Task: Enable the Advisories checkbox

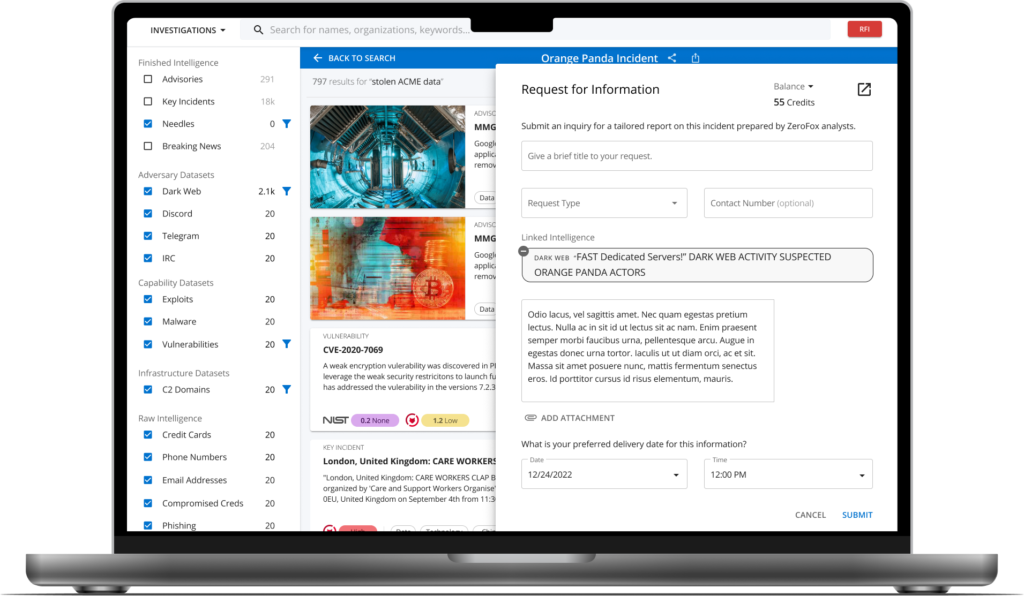Action: [148, 79]
